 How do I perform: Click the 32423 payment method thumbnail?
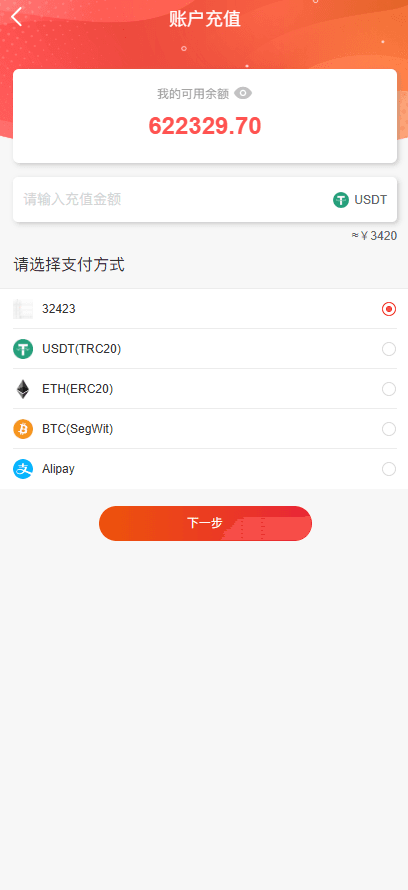click(23, 309)
